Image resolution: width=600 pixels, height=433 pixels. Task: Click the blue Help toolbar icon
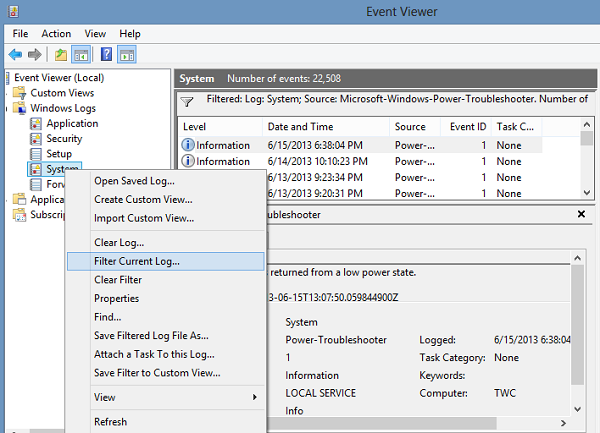coord(107,54)
